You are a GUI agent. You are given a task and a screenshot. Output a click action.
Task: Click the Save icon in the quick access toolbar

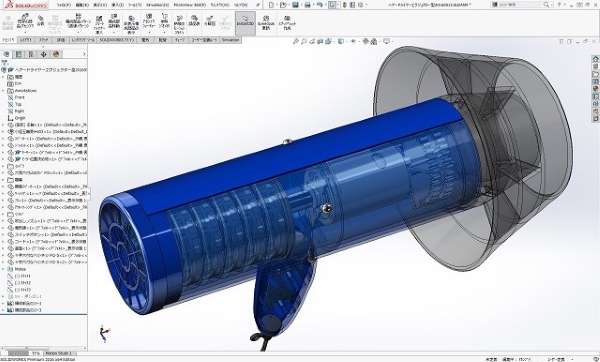(295, 5)
